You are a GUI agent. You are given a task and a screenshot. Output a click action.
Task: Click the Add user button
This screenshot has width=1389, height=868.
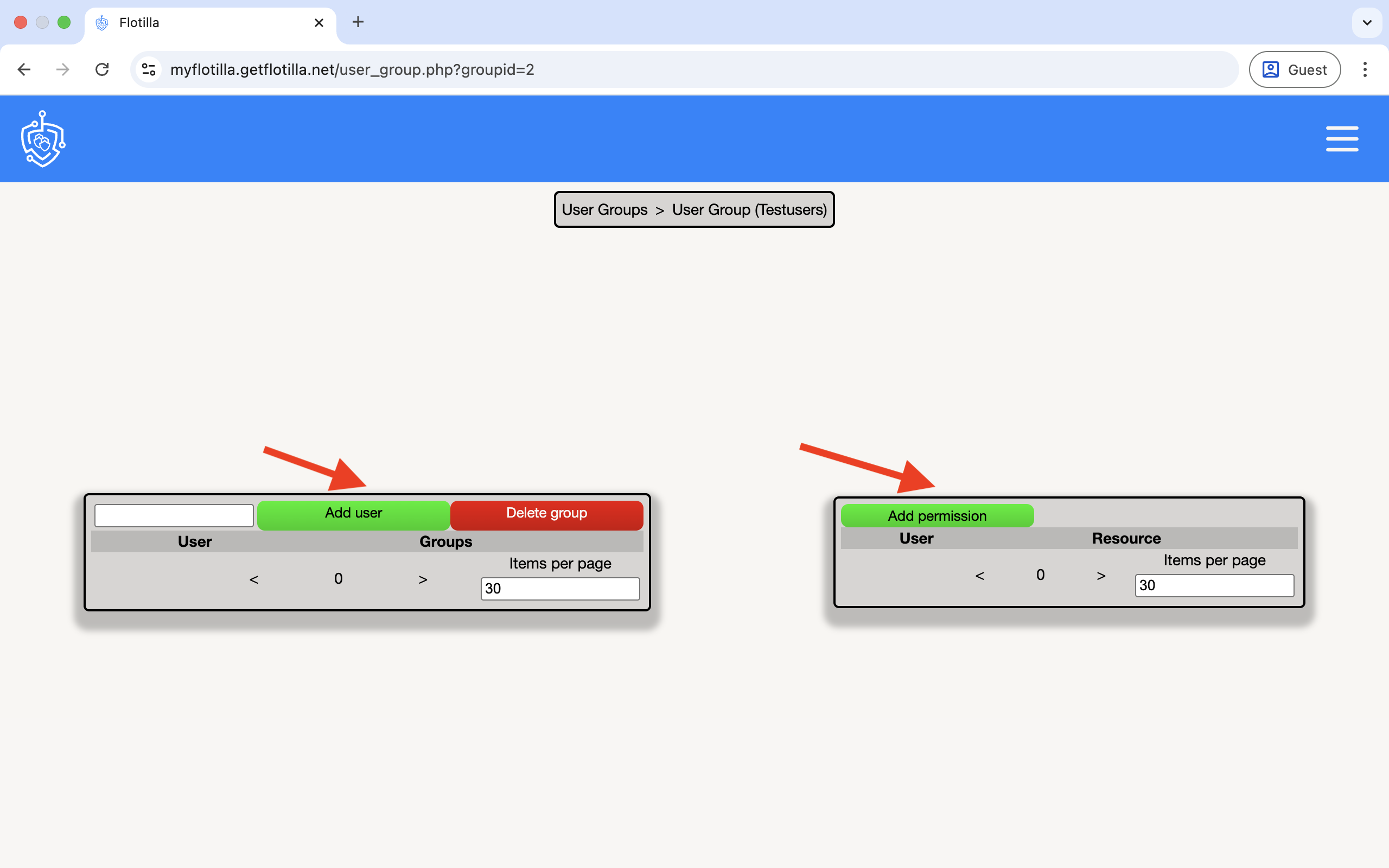tap(353, 513)
